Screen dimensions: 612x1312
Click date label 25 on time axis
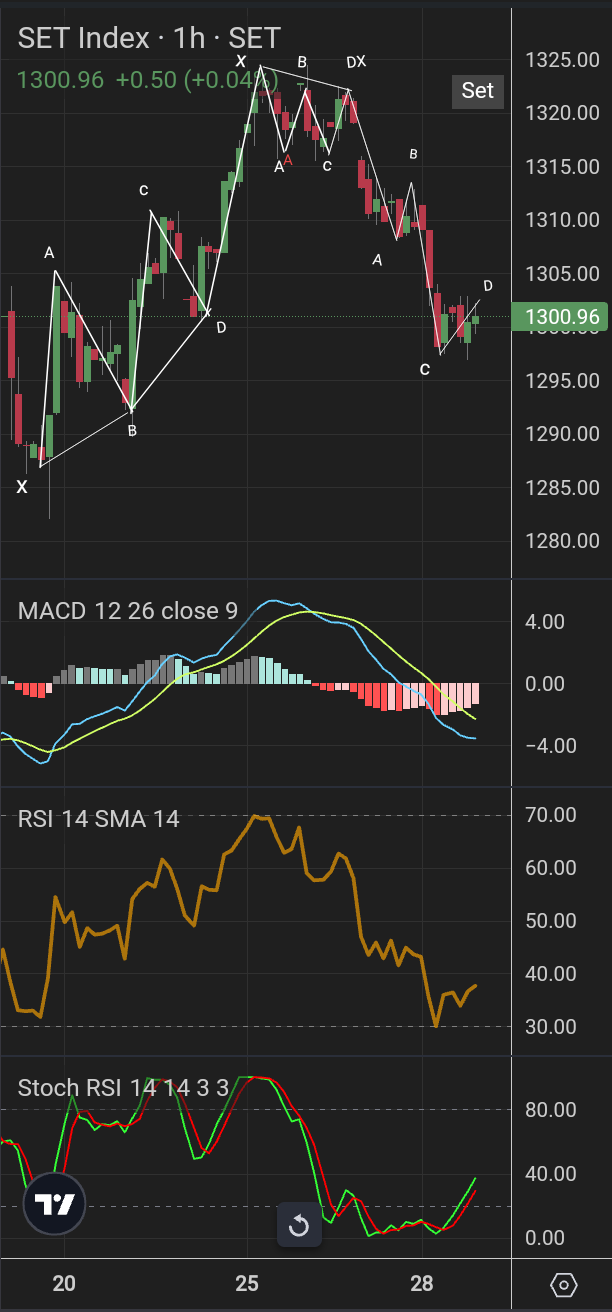[x=248, y=1284]
